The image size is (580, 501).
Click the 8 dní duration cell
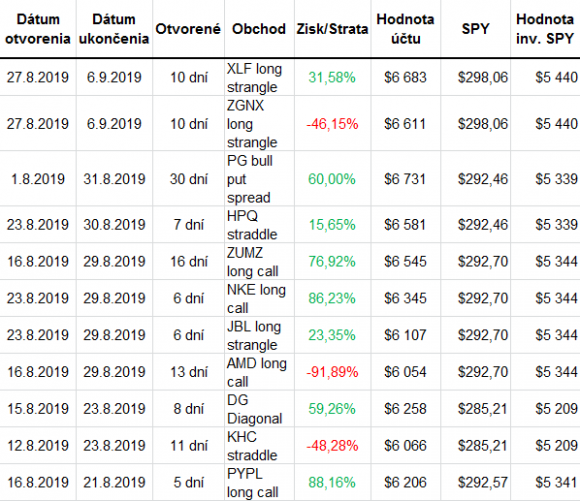pos(189,409)
